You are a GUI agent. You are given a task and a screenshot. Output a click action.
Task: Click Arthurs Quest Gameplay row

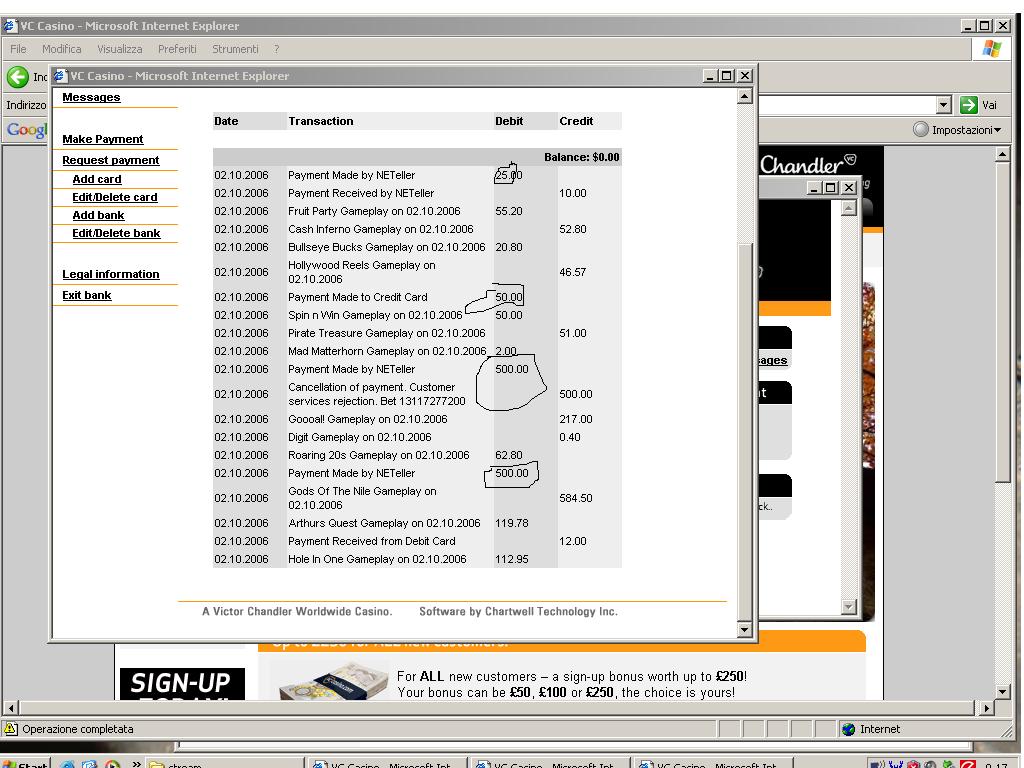417,523
